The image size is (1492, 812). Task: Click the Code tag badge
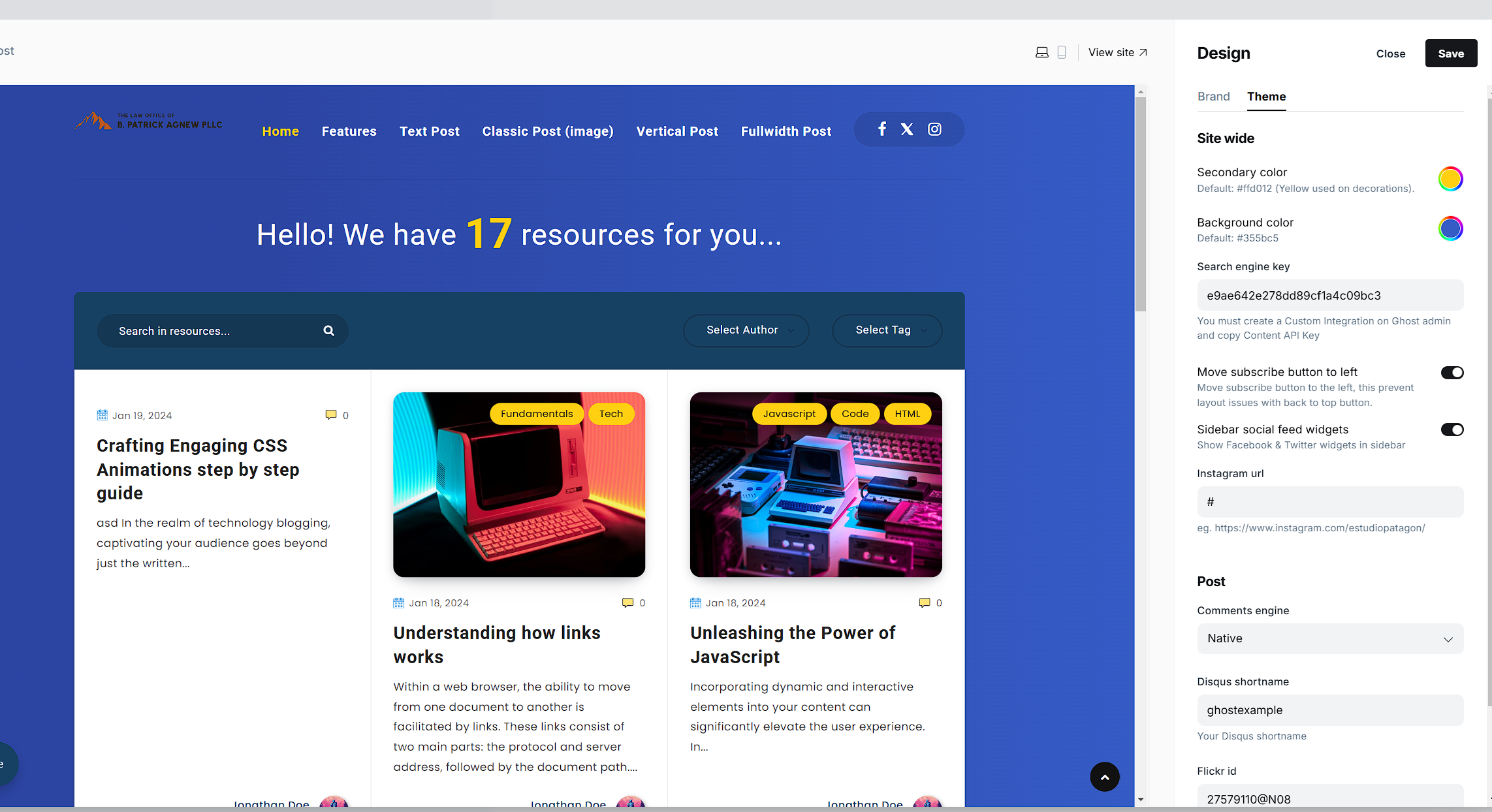[x=855, y=414]
